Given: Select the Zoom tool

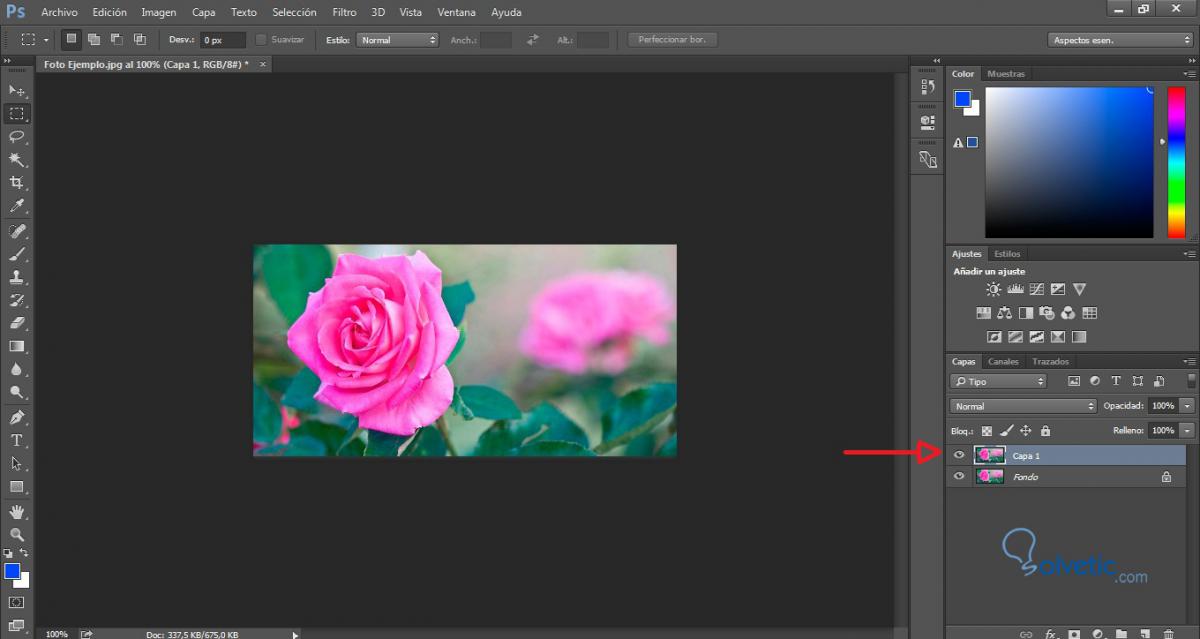Looking at the screenshot, I should (x=17, y=535).
